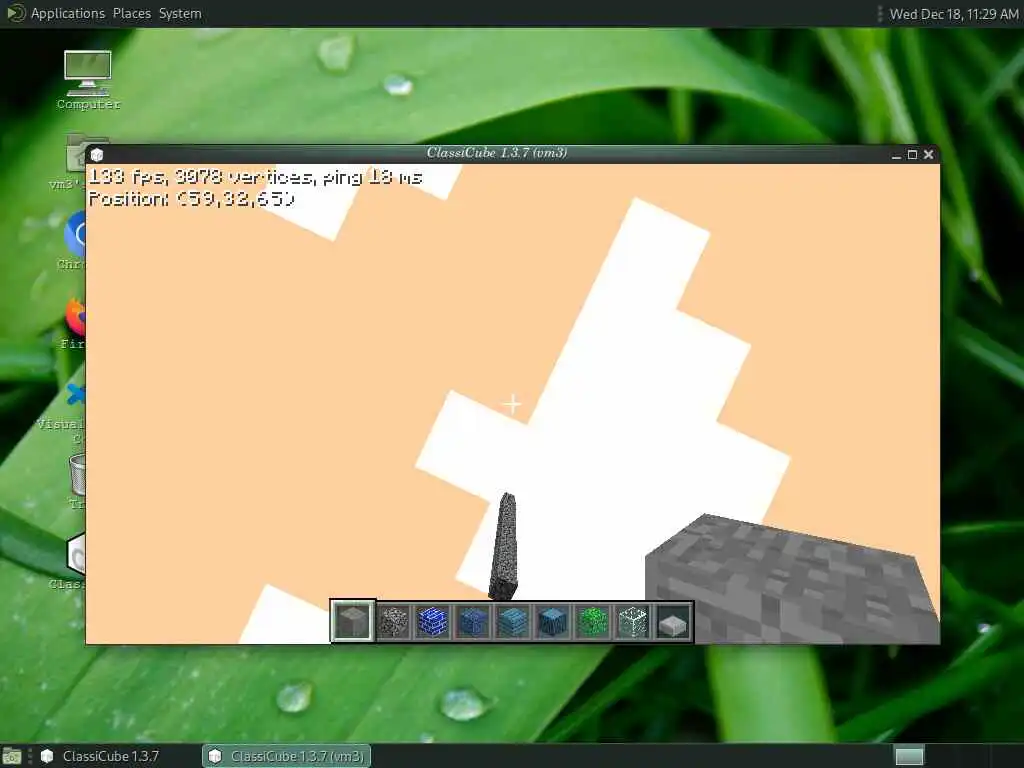This screenshot has width=1024, height=768.
Task: Click the fps and ping status text
Action: click(255, 177)
